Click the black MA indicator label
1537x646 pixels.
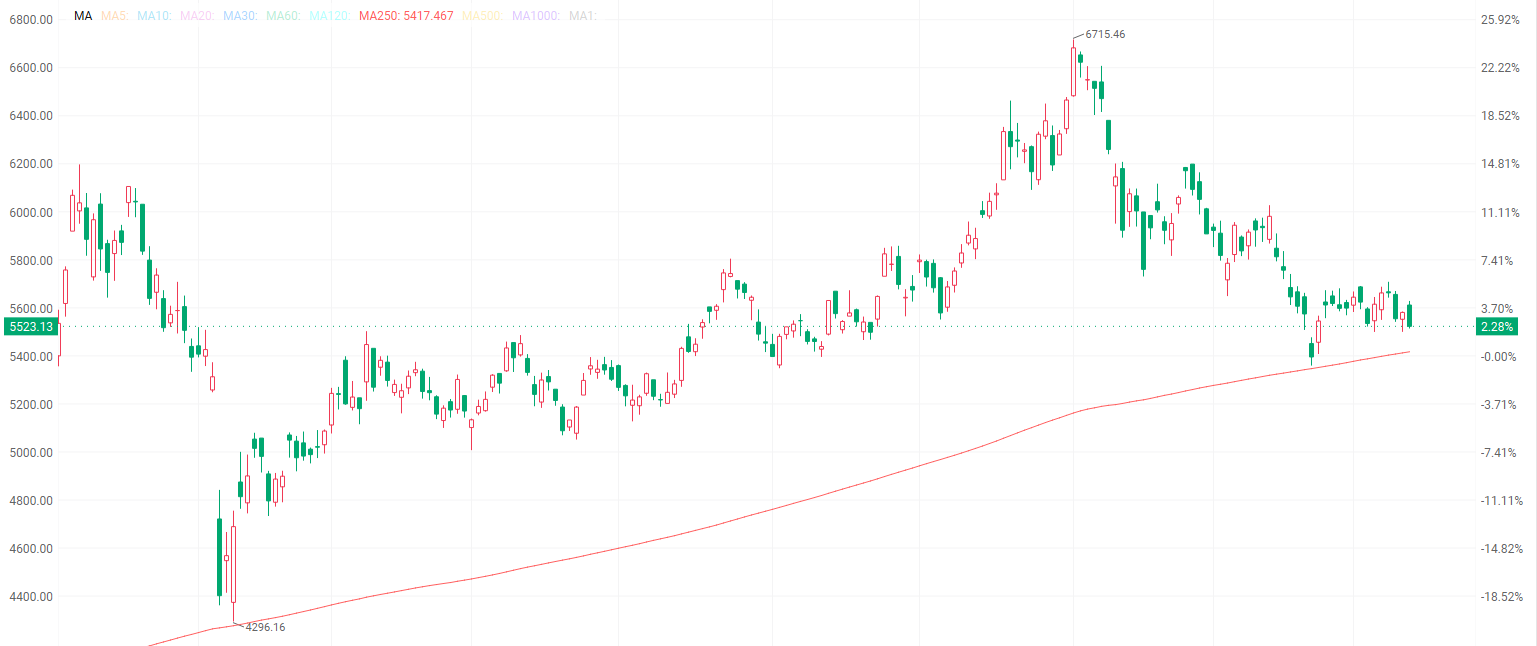(83, 16)
